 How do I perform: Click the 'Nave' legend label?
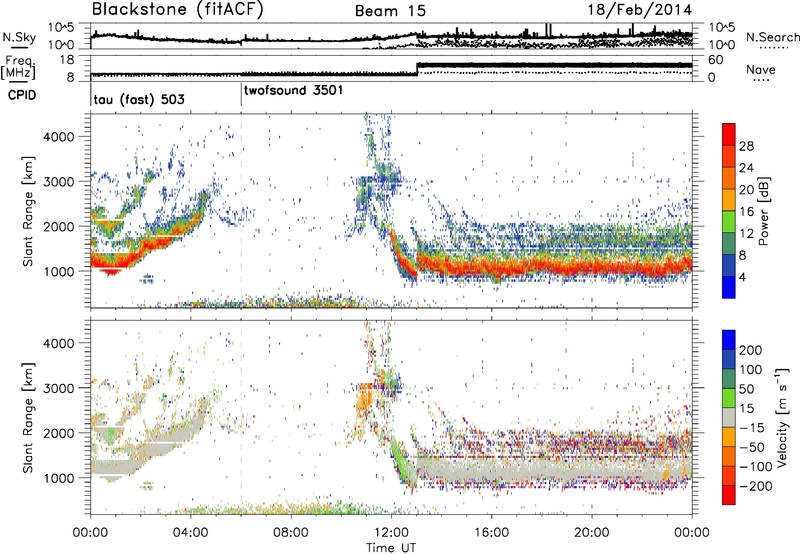pyautogui.click(x=761, y=69)
